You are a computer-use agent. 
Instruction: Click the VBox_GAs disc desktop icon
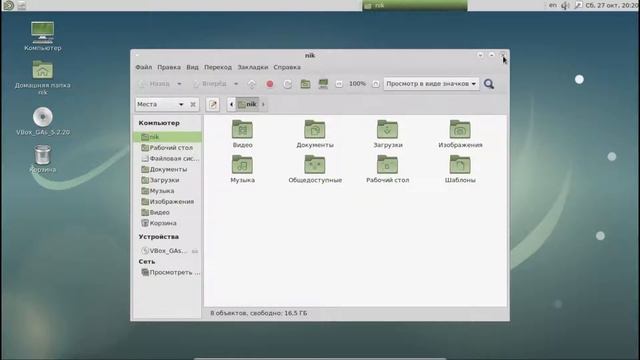42,121
